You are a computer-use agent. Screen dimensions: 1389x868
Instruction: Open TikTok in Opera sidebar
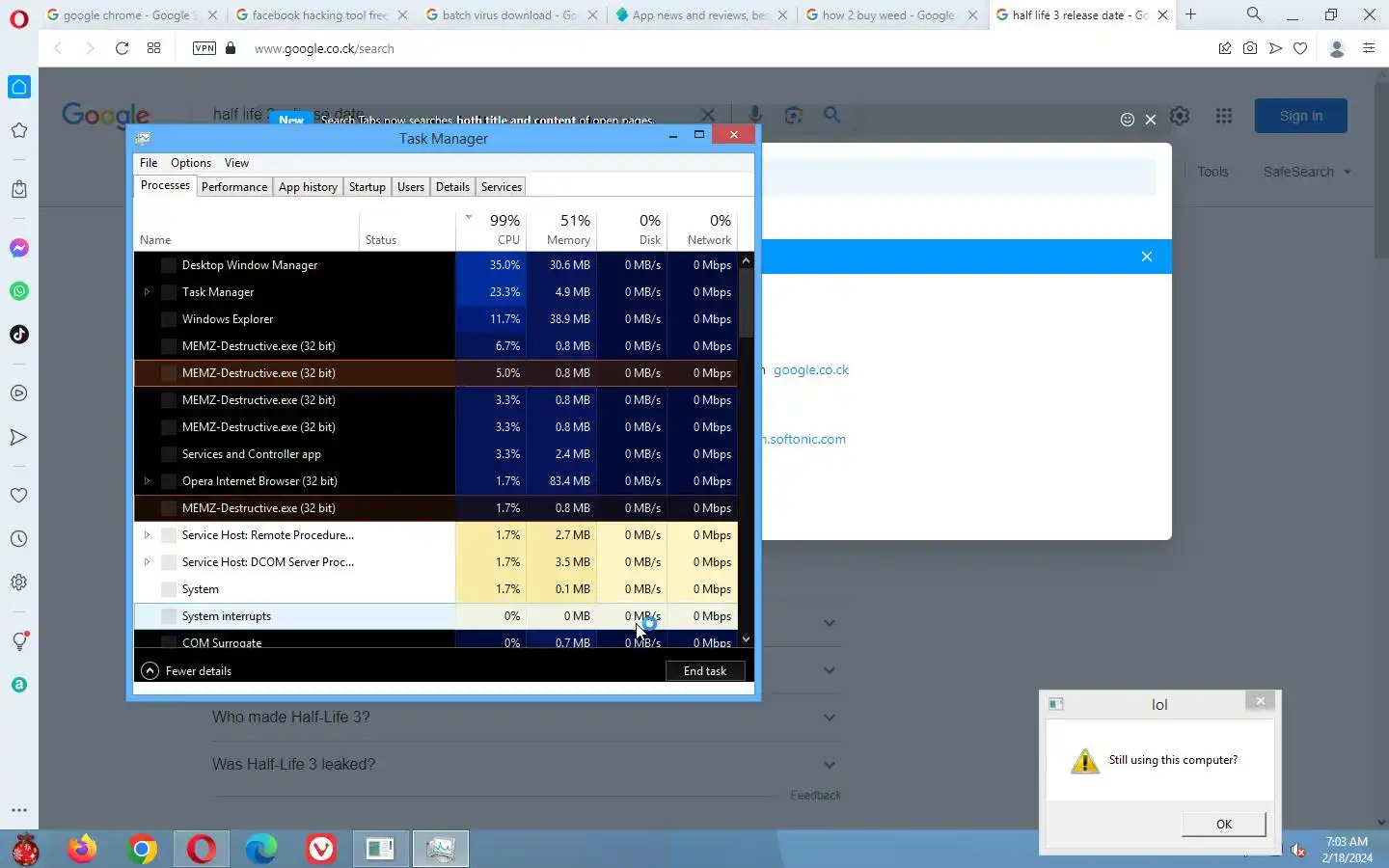coord(19,335)
